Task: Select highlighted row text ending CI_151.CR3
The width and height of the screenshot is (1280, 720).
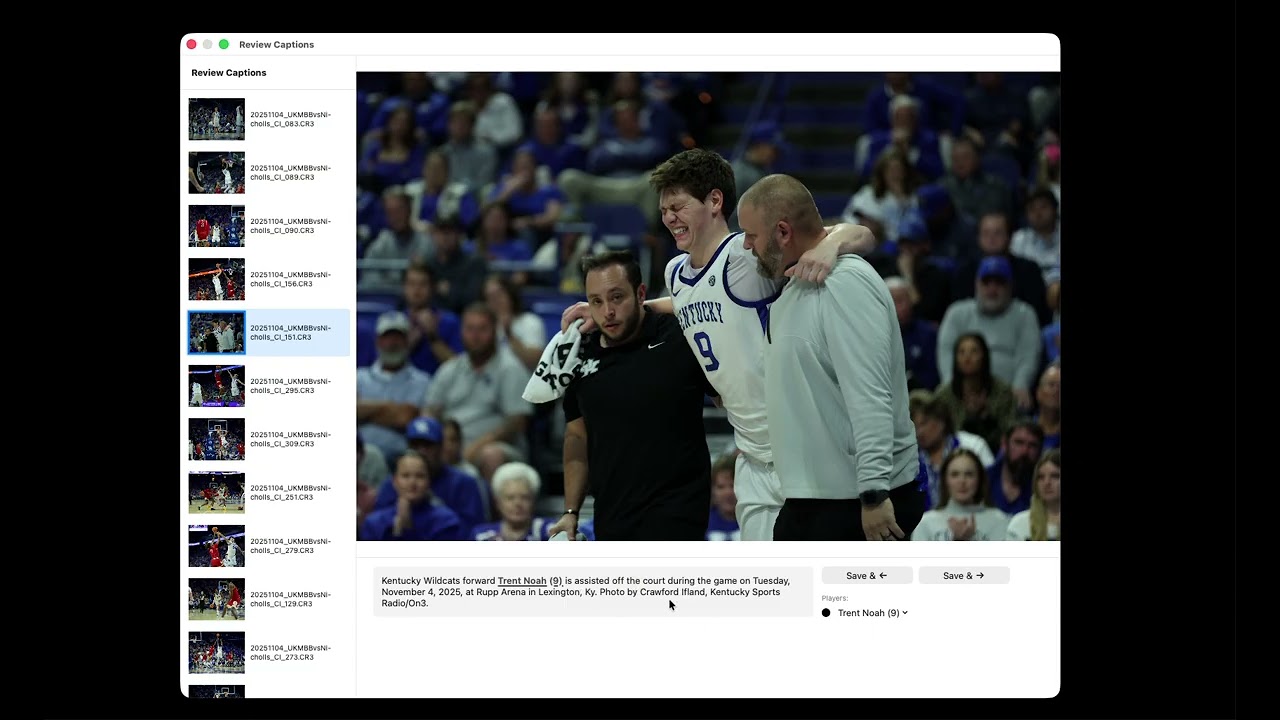Action: click(x=290, y=333)
